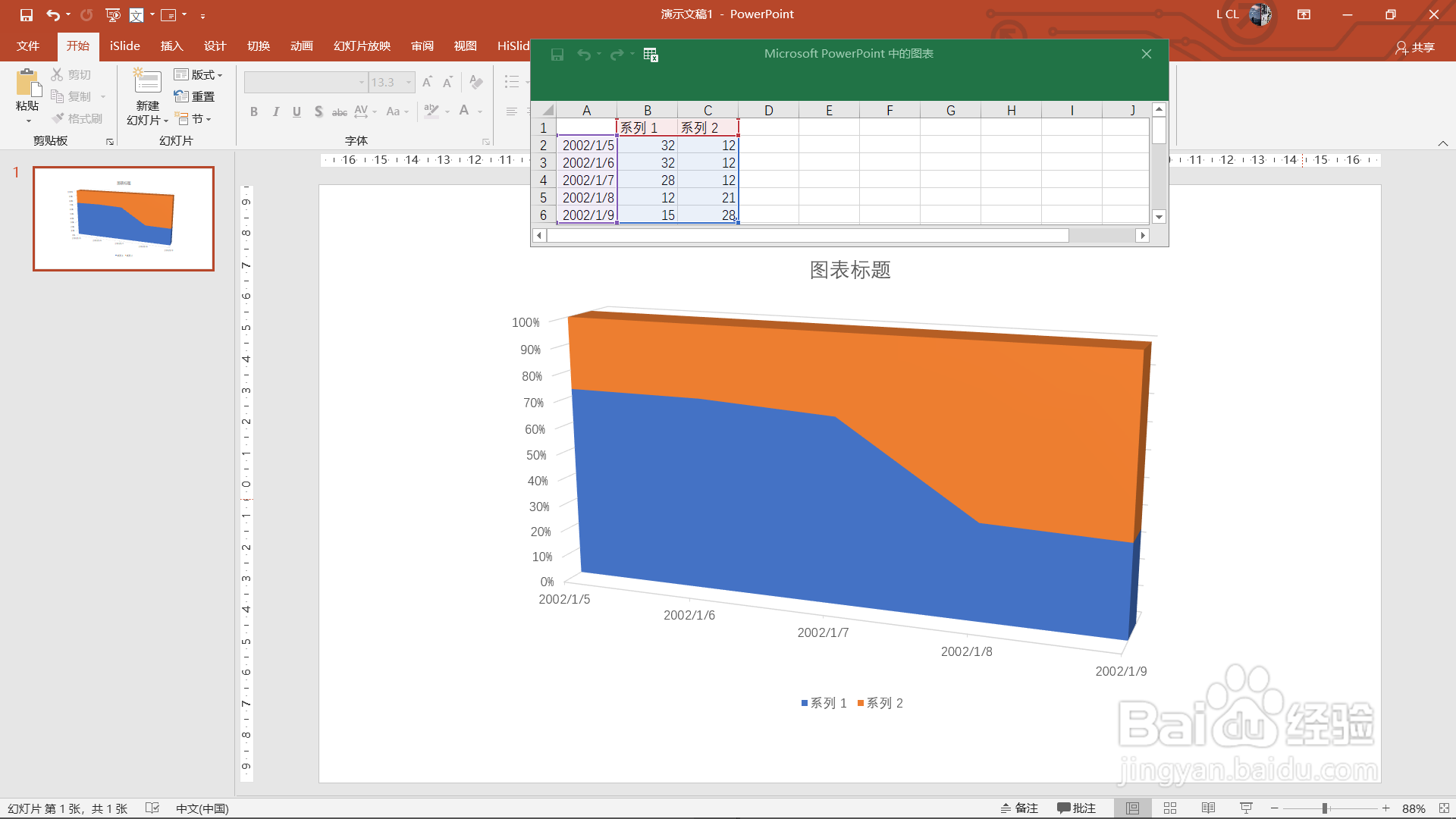This screenshot has width=1456, height=819.
Task: Expand the Layout dropdown
Action: coord(199,74)
